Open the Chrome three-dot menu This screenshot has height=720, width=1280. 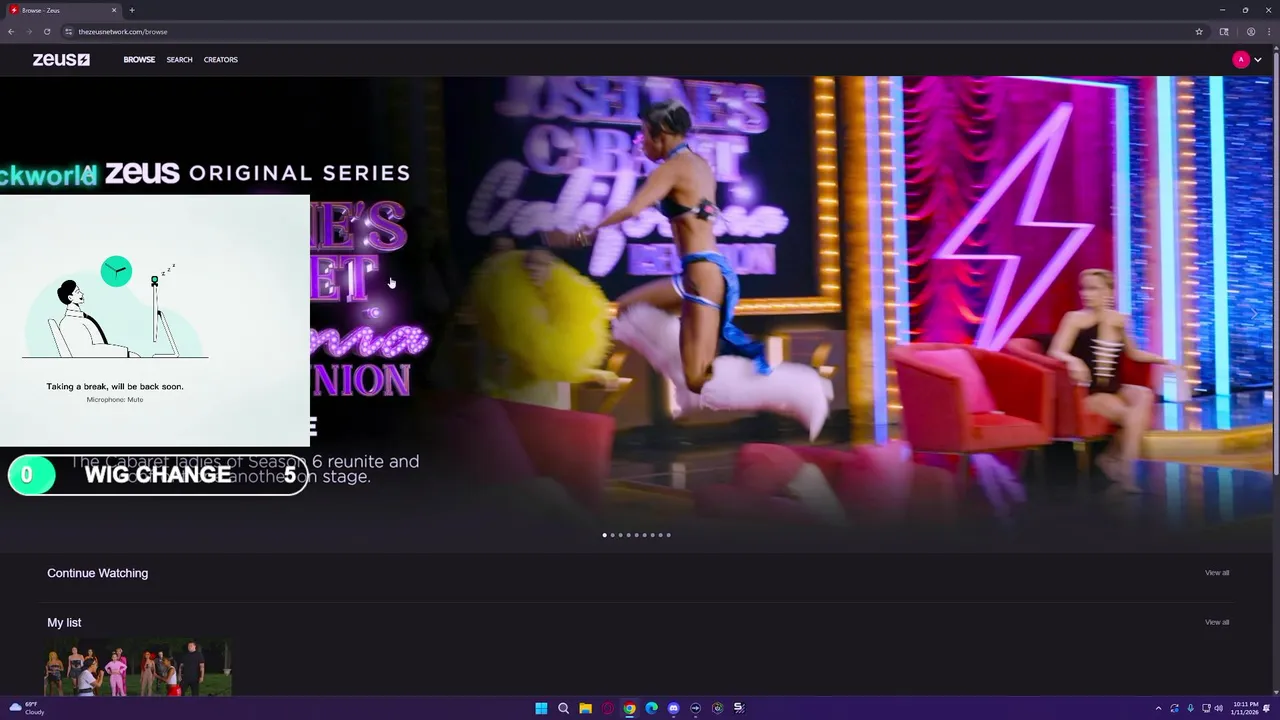pyautogui.click(x=1268, y=31)
